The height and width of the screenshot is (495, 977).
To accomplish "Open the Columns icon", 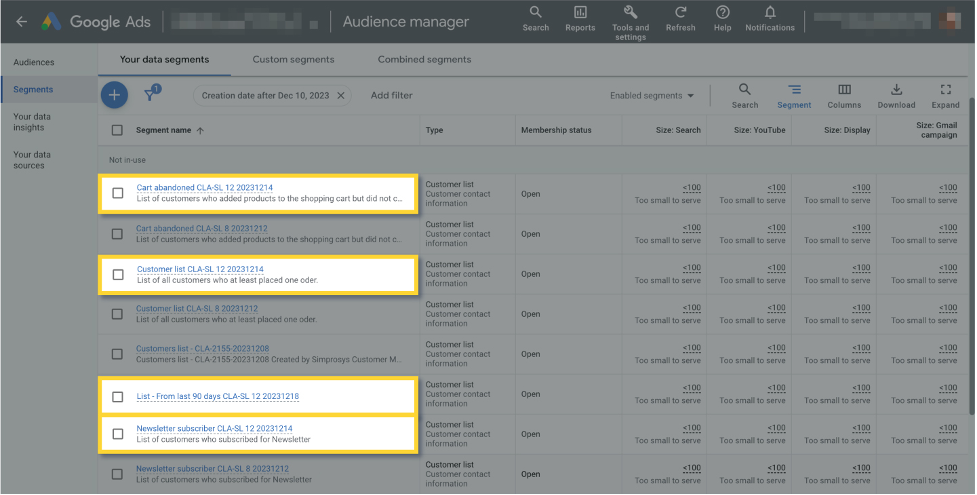I will [844, 95].
